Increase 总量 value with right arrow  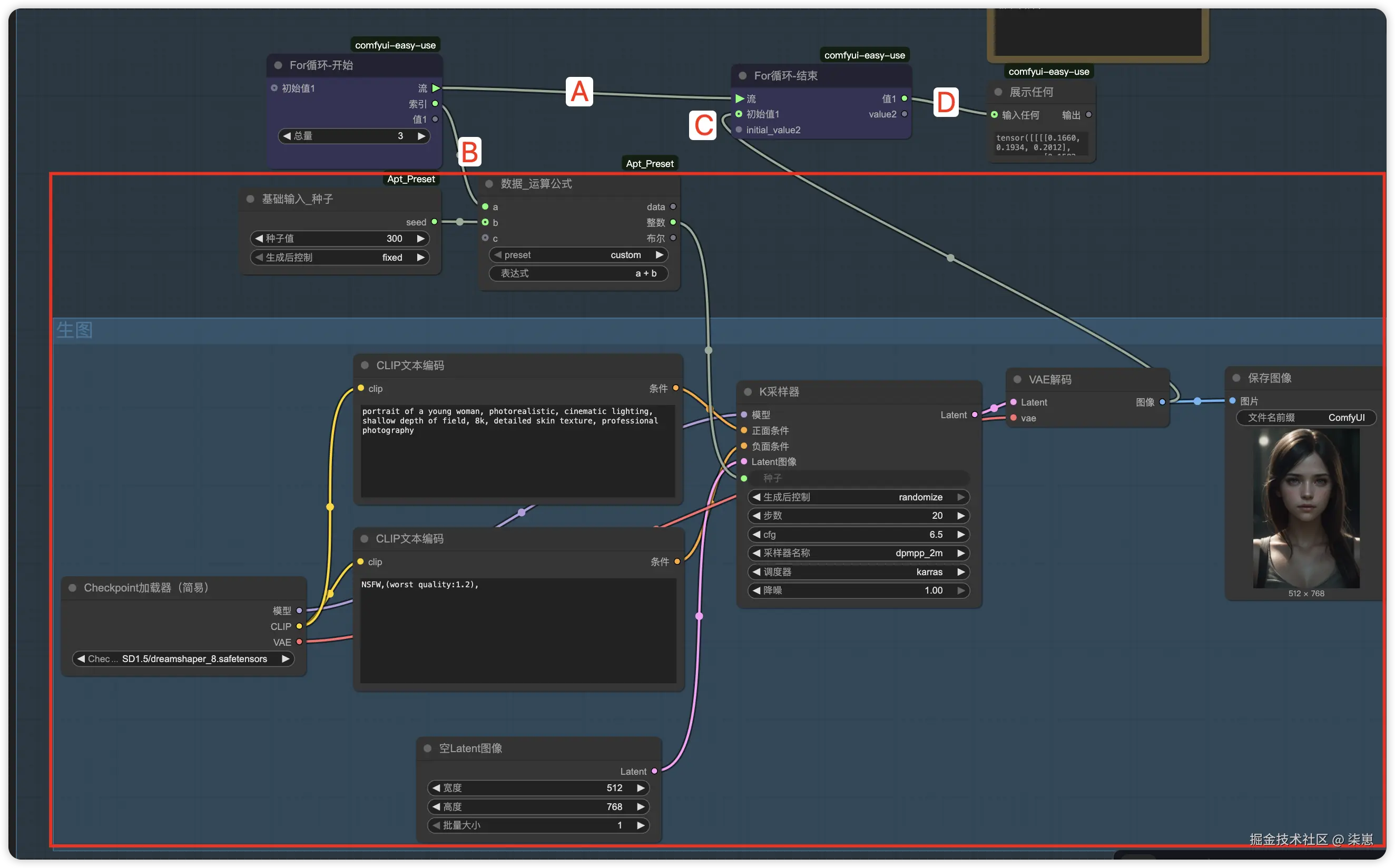pyautogui.click(x=421, y=136)
